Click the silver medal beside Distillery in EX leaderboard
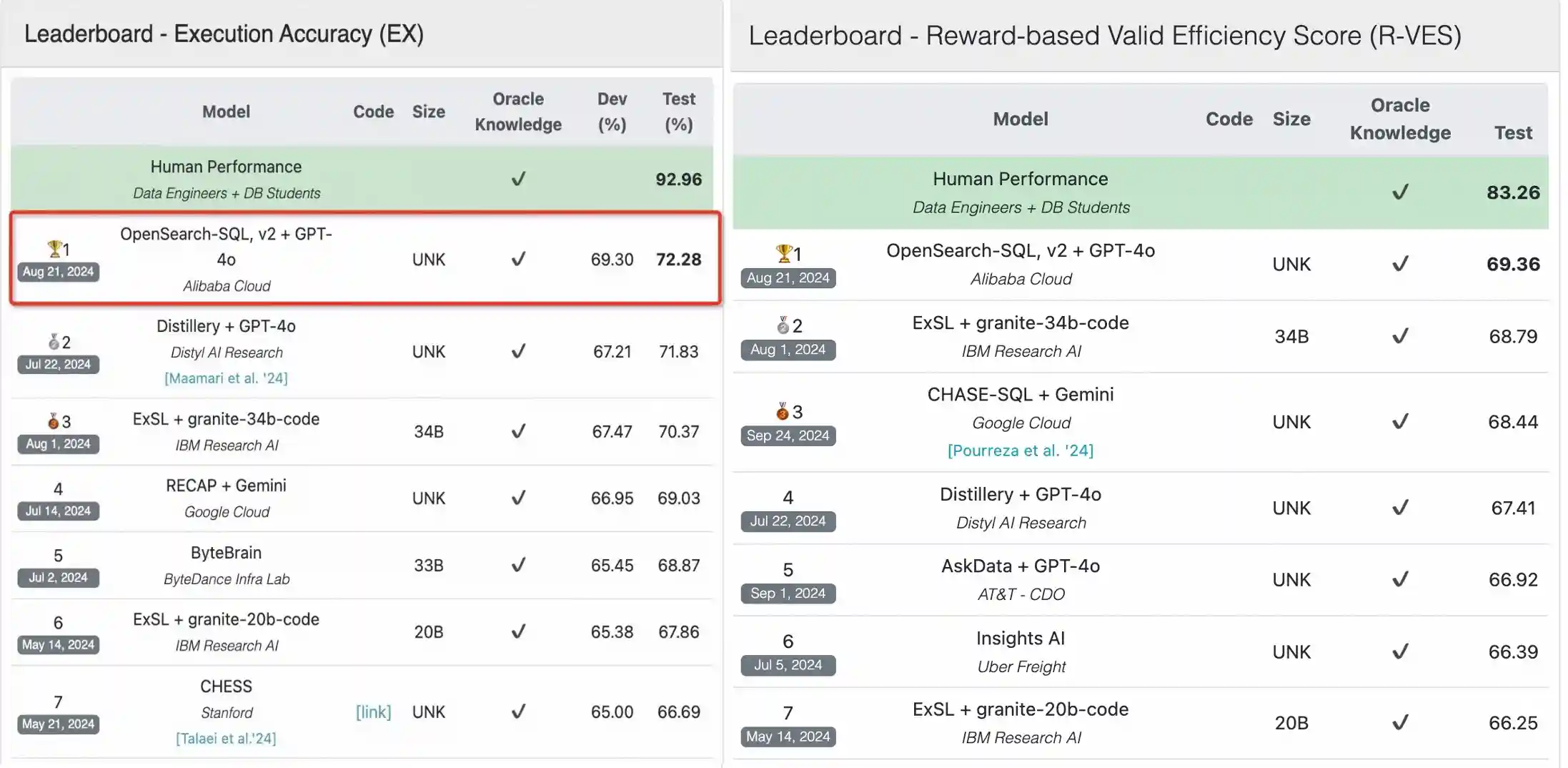 (x=54, y=342)
